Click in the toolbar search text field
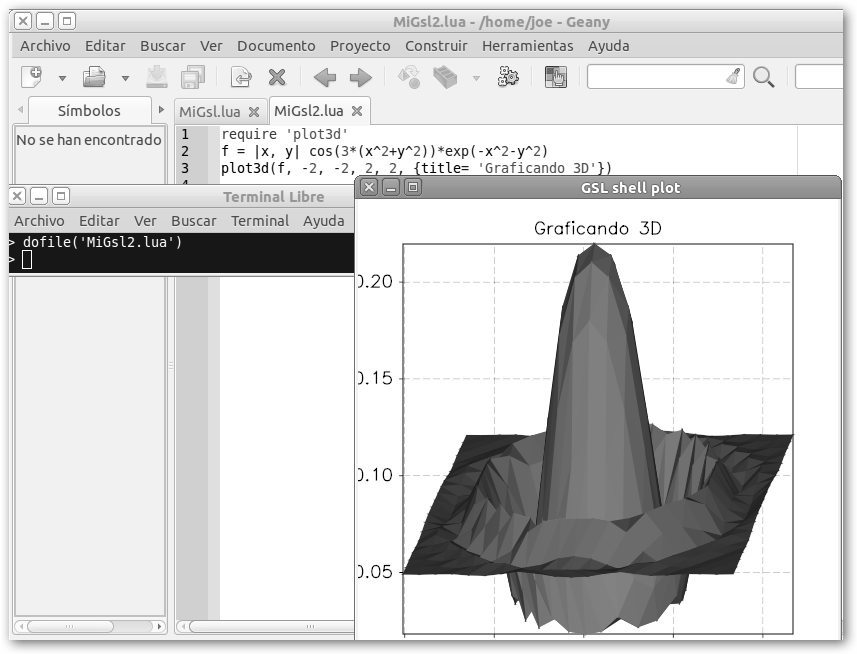 (656, 77)
